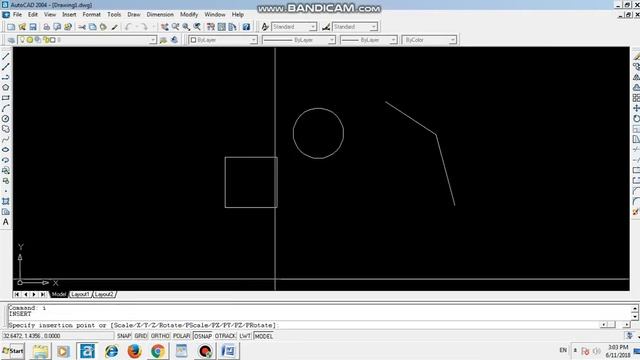Click the Open file icon
640x360 pixels.
pyautogui.click(x=22, y=27)
